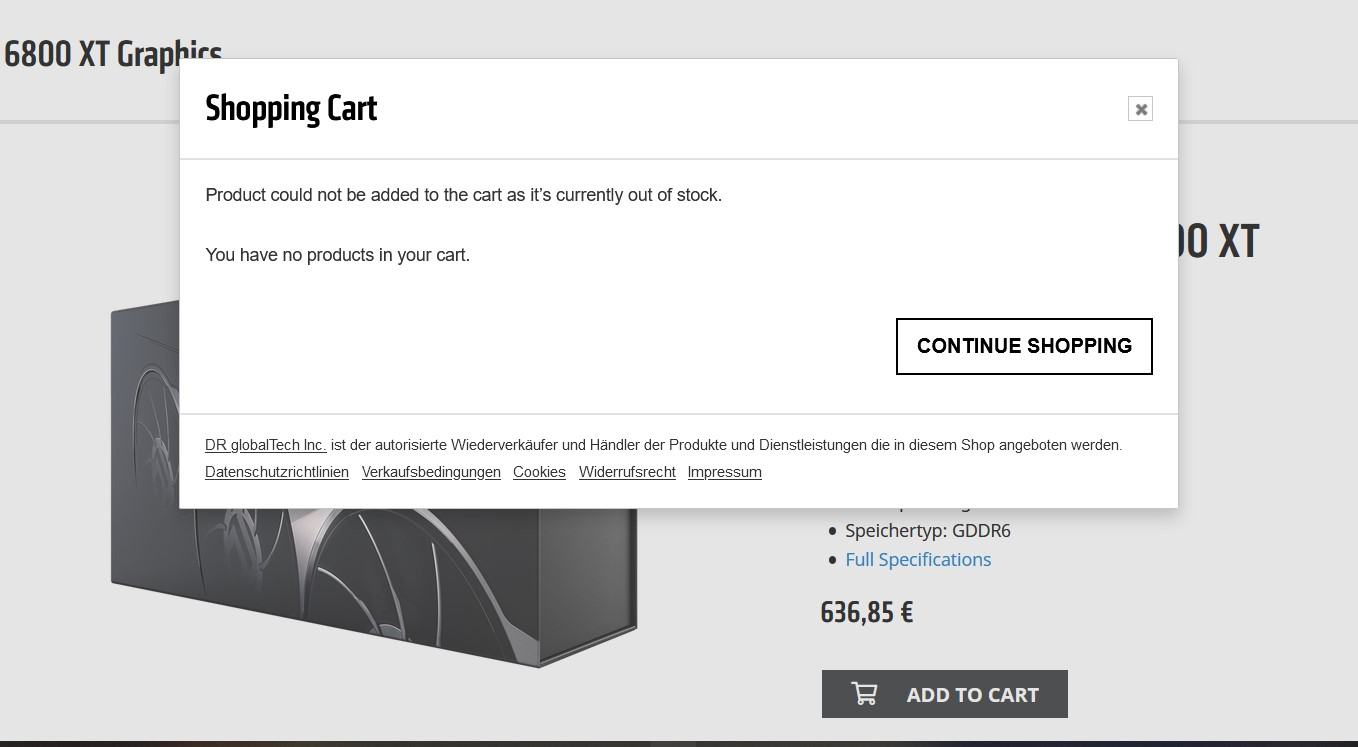Open the Datenschutzrichtlinien privacy link
1358x747 pixels.
pos(277,472)
